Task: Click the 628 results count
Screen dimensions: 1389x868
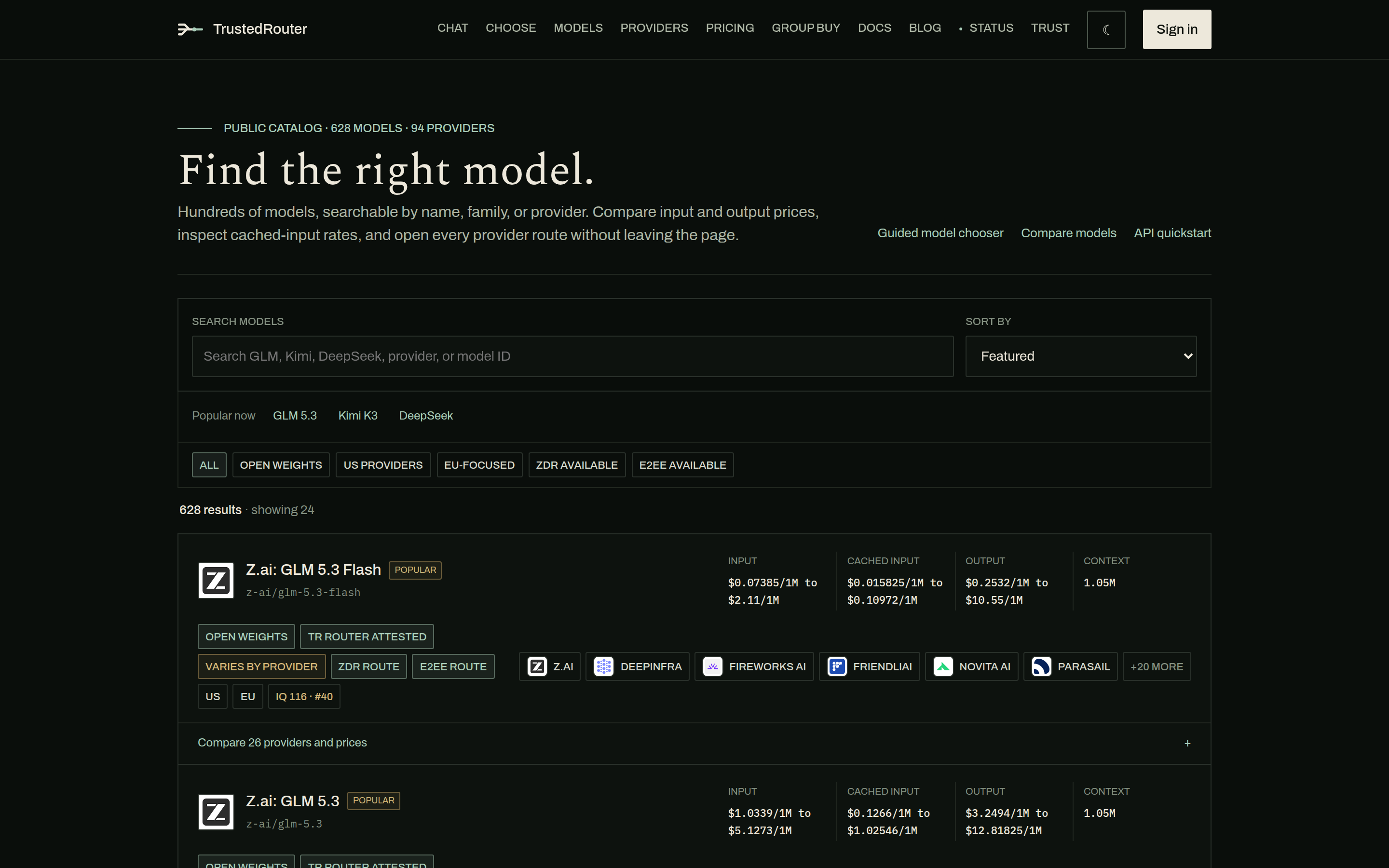Action: [x=210, y=510]
